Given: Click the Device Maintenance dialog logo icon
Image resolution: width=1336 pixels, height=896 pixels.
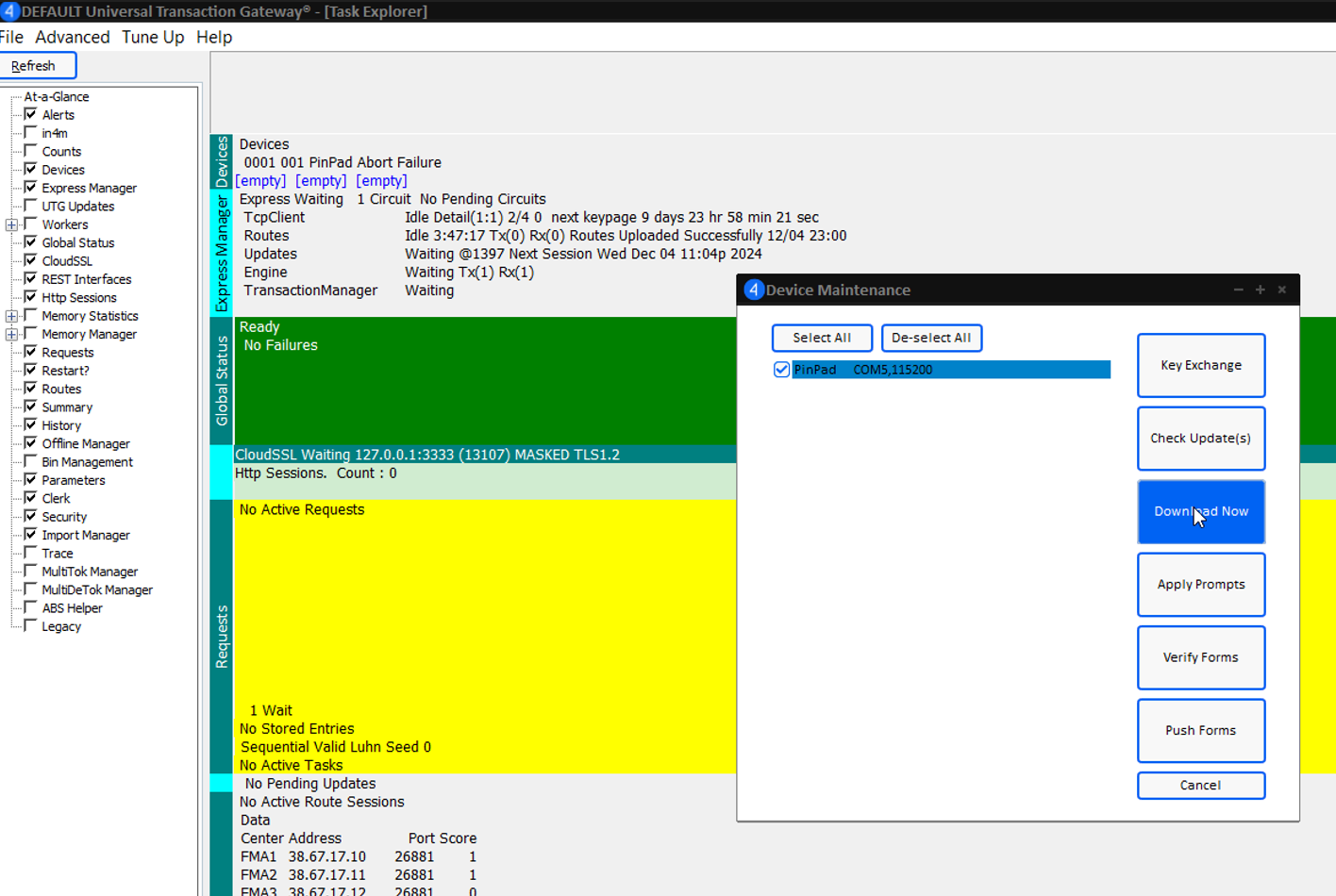Looking at the screenshot, I should (753, 290).
